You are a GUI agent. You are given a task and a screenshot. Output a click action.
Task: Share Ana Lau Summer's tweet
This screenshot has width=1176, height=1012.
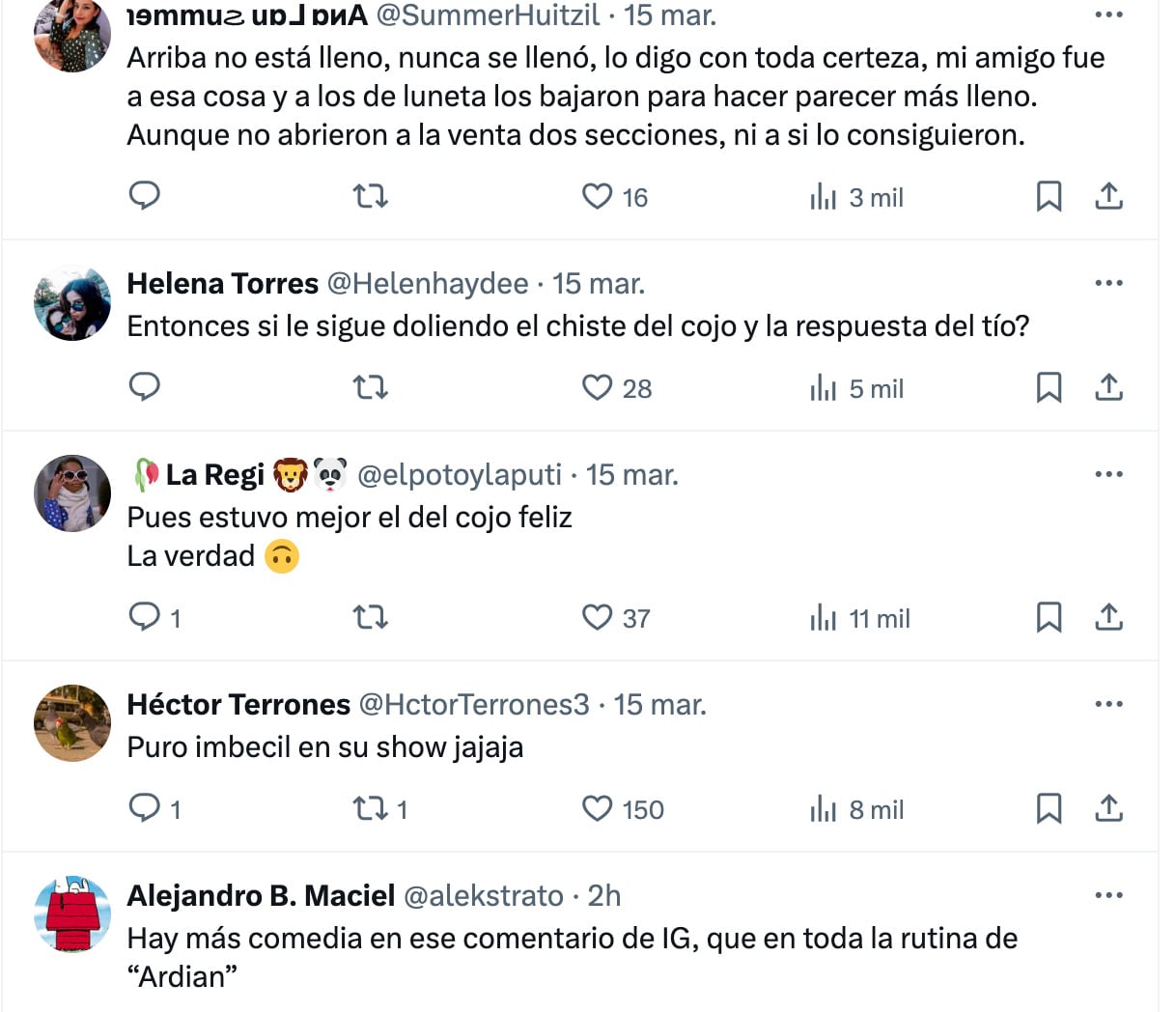[1108, 195]
